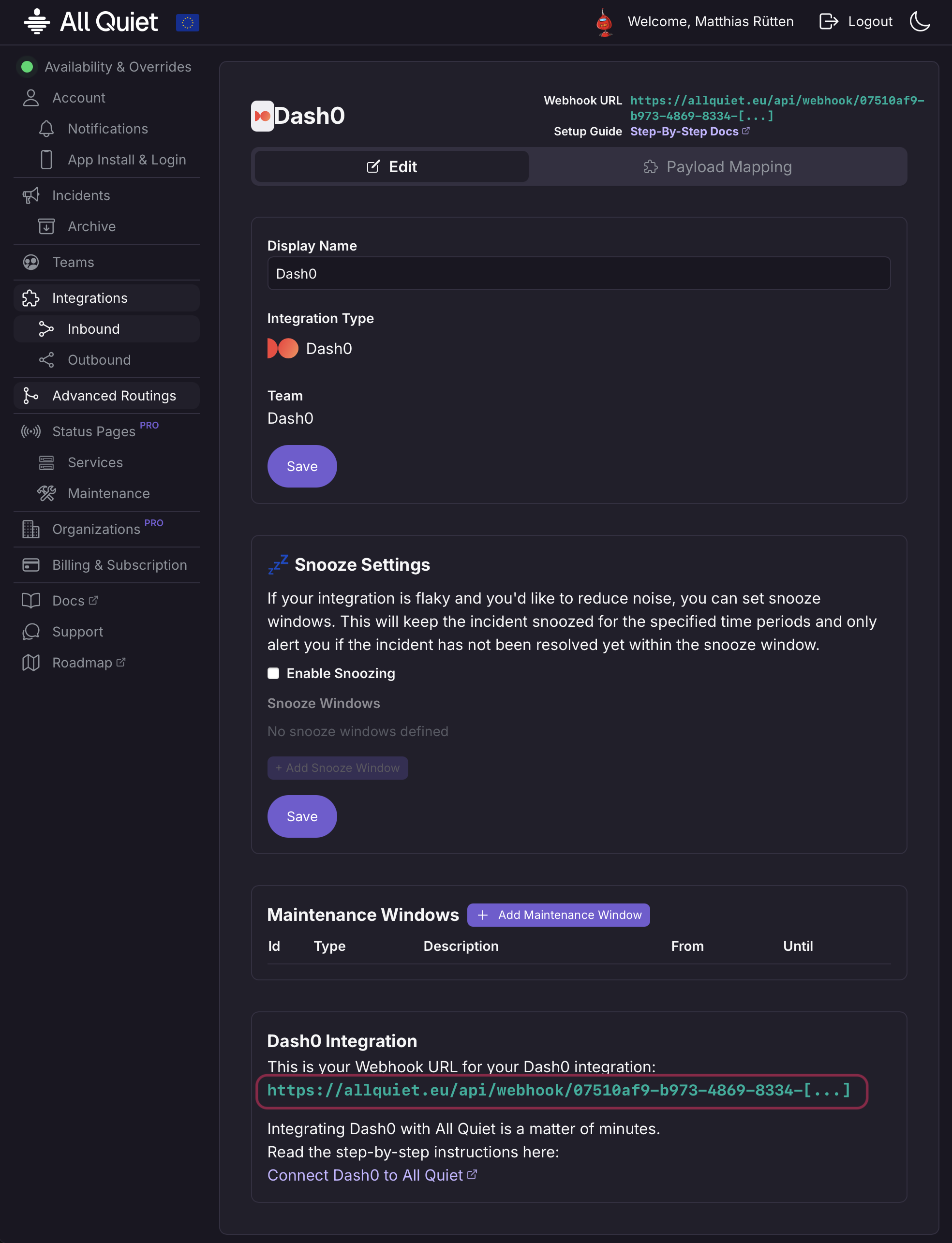Click the All Quiet logo icon

point(37,22)
